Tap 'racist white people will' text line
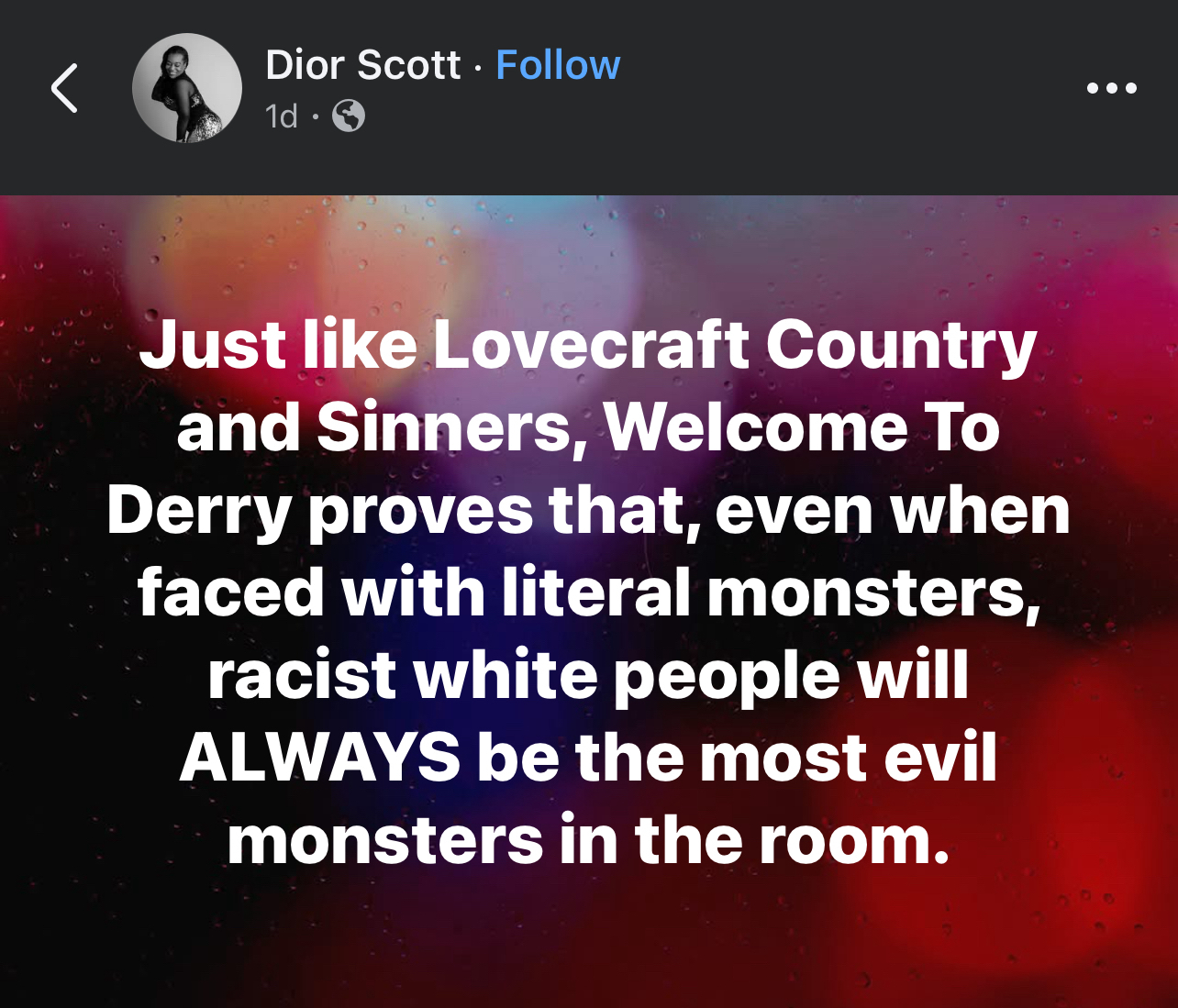1178x1008 pixels. (588, 677)
